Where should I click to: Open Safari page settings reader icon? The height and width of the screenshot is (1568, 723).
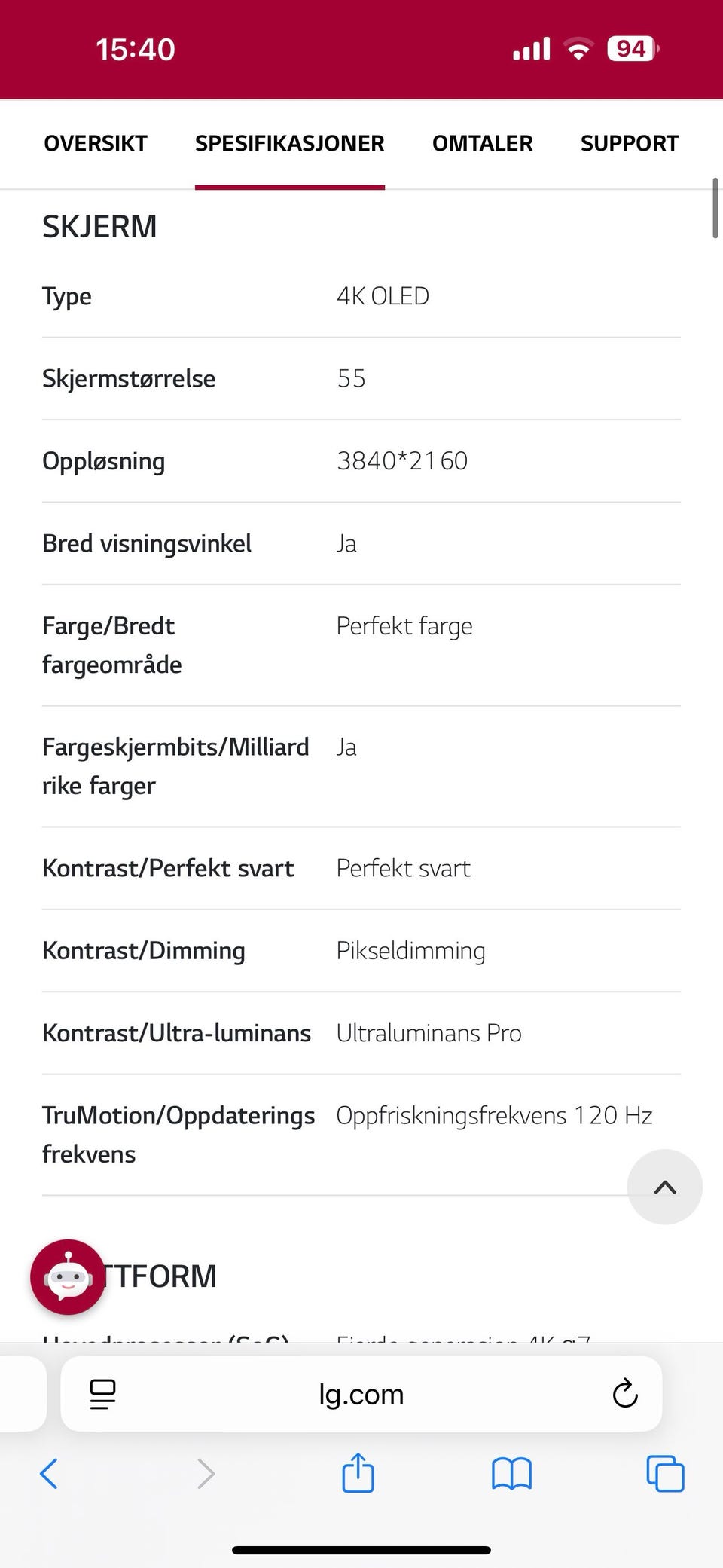click(x=102, y=1394)
